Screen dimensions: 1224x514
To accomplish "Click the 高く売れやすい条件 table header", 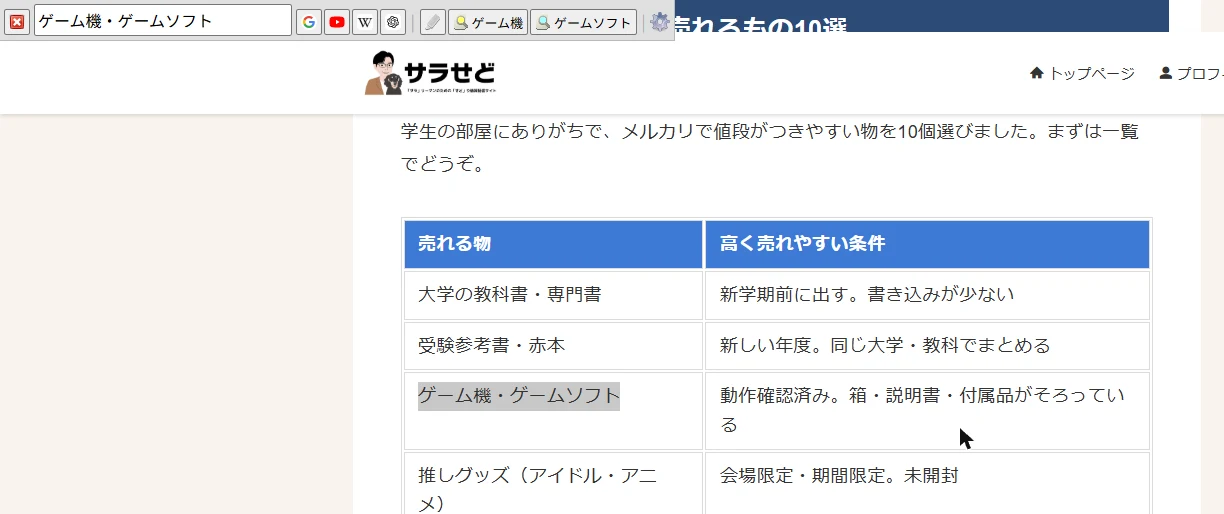I will click(x=927, y=244).
